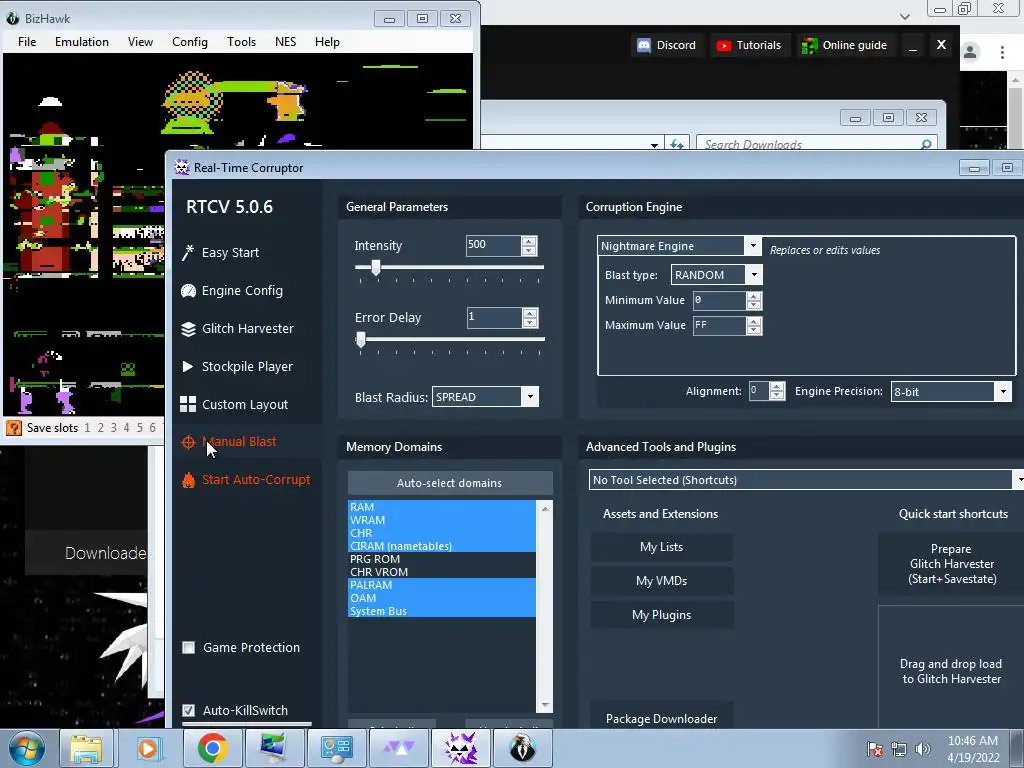Click BizHawk save slots question icon

(x=13, y=428)
